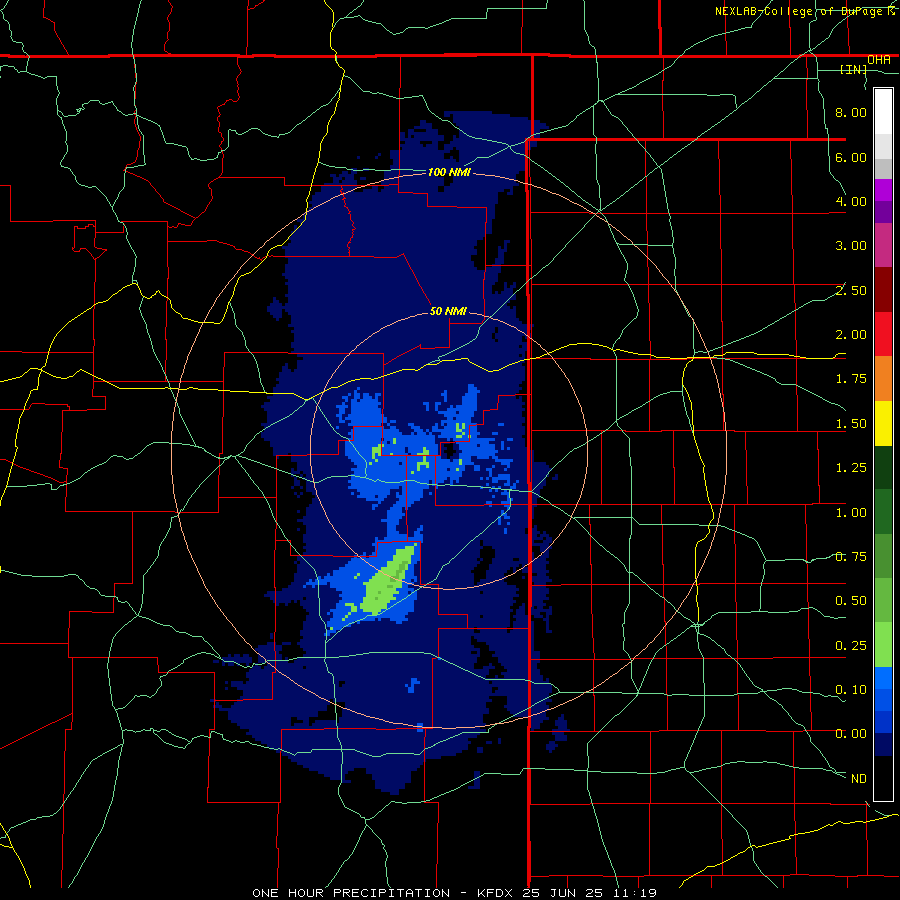Click the 0.00 legend value
Screen dimensions: 900x900
[x=851, y=734]
